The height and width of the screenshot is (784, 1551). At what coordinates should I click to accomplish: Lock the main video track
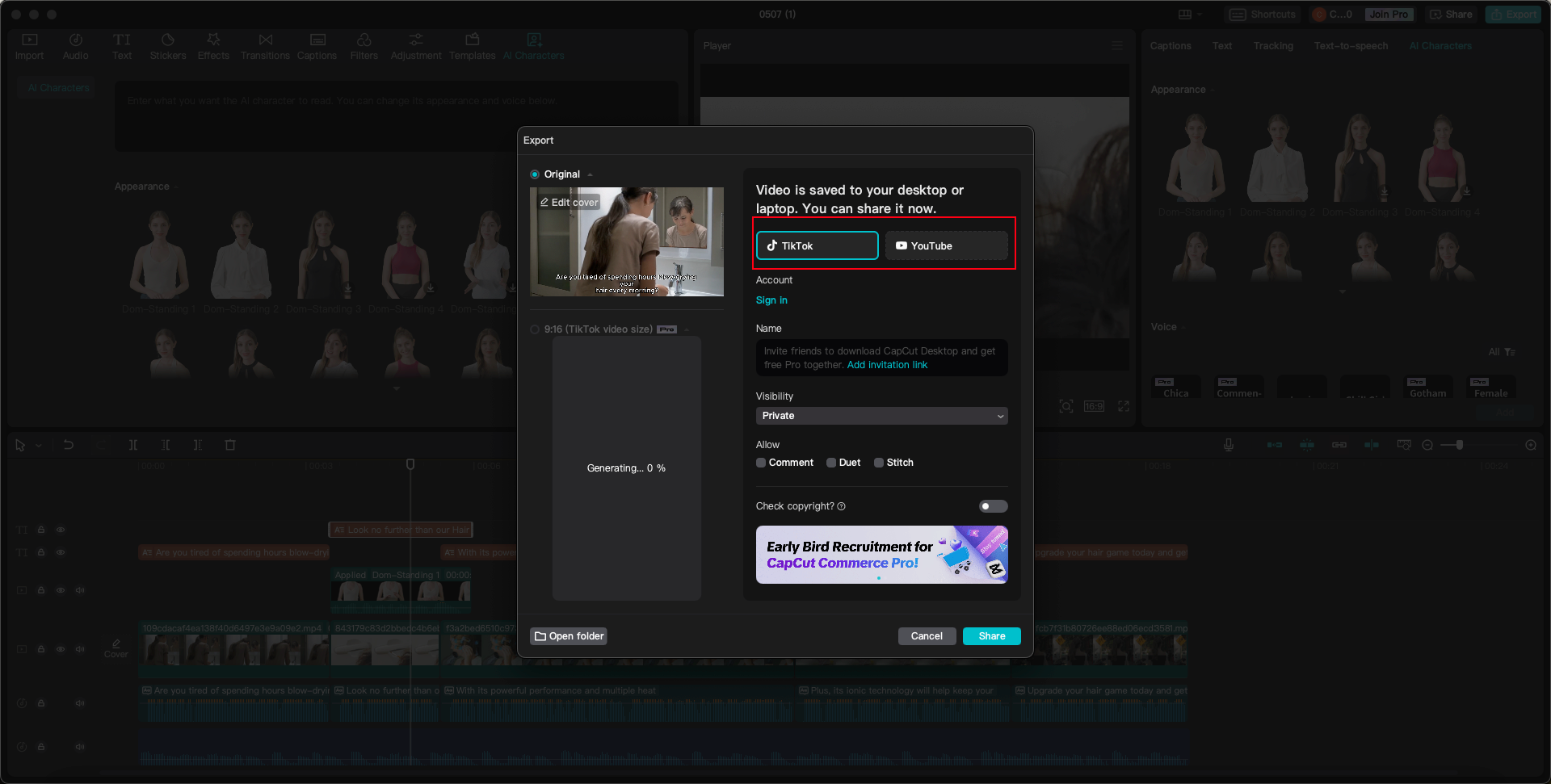pos(41,648)
